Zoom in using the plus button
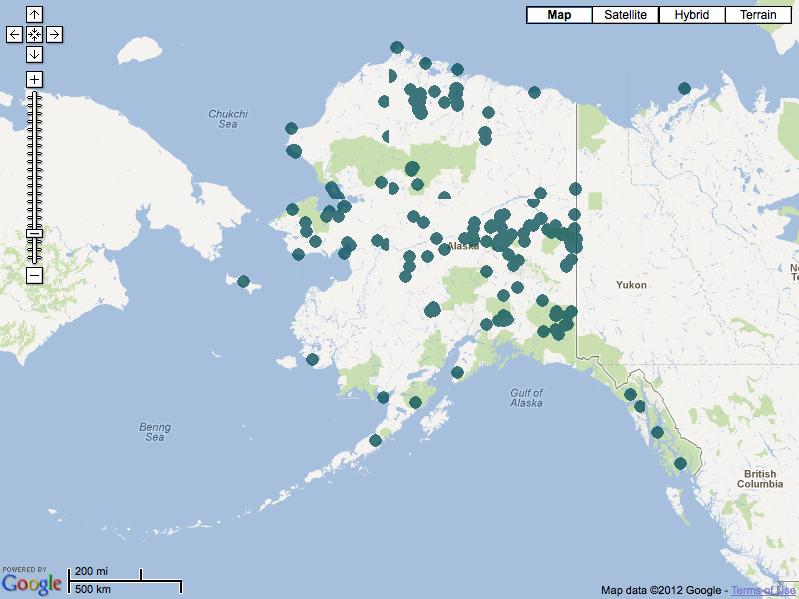The image size is (799, 599). pos(34,79)
